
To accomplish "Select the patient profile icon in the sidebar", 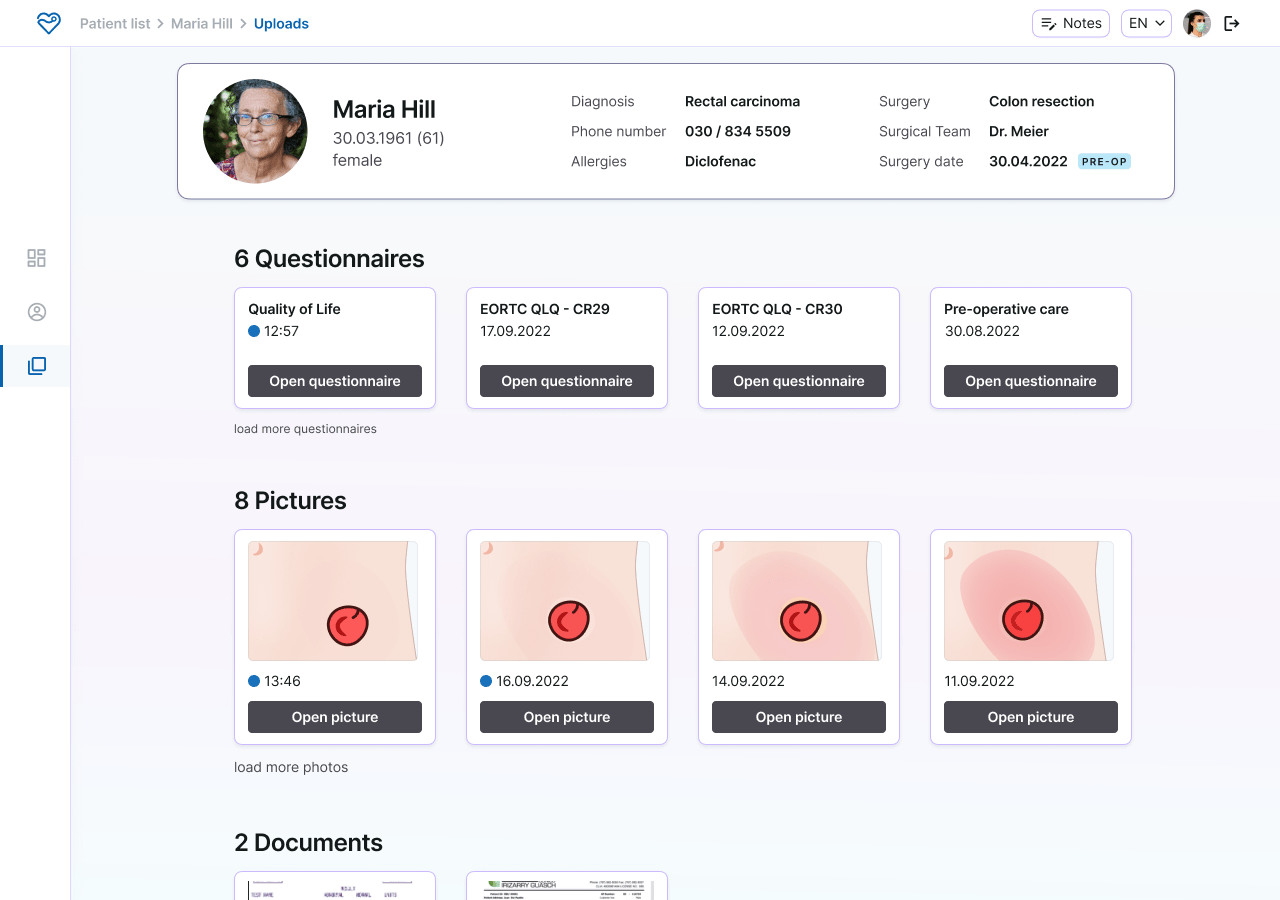I will 36,311.
